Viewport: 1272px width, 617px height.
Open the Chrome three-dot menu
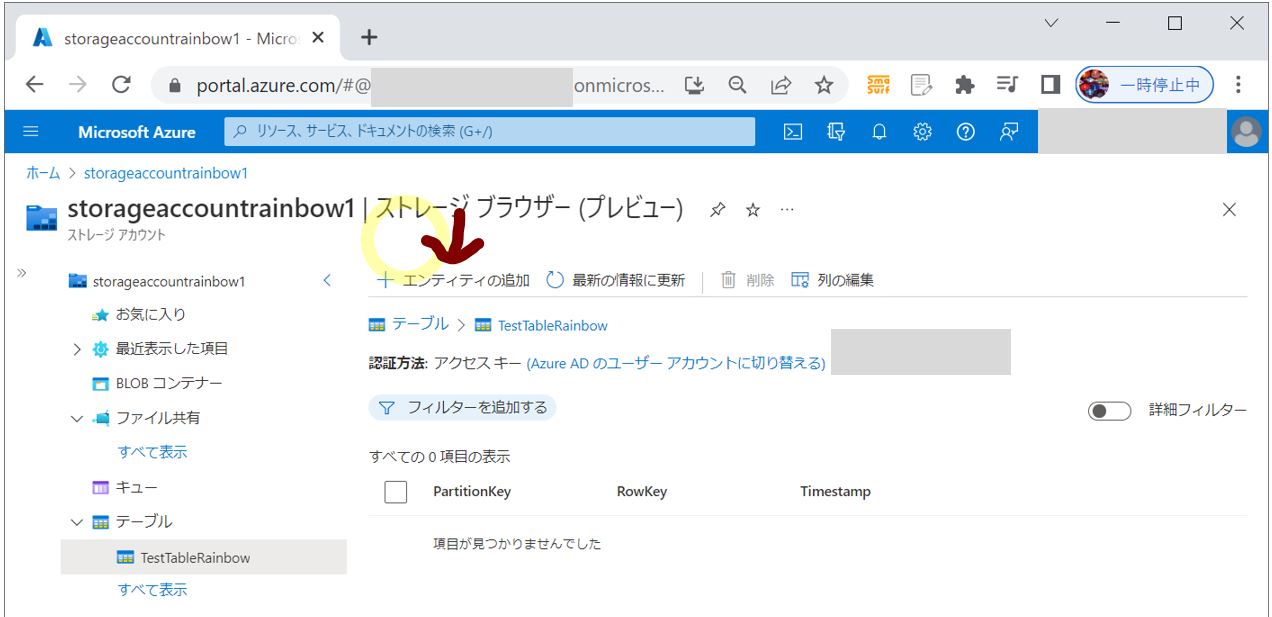click(x=1238, y=85)
